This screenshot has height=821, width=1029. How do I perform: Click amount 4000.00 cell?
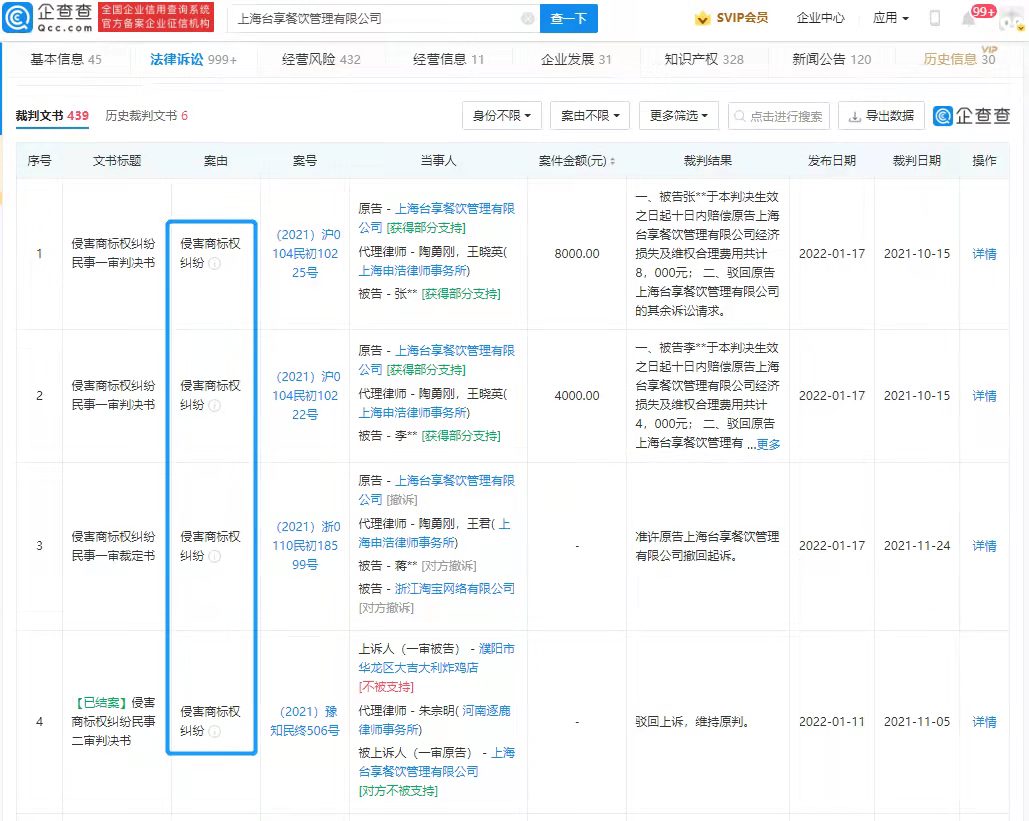click(577, 396)
